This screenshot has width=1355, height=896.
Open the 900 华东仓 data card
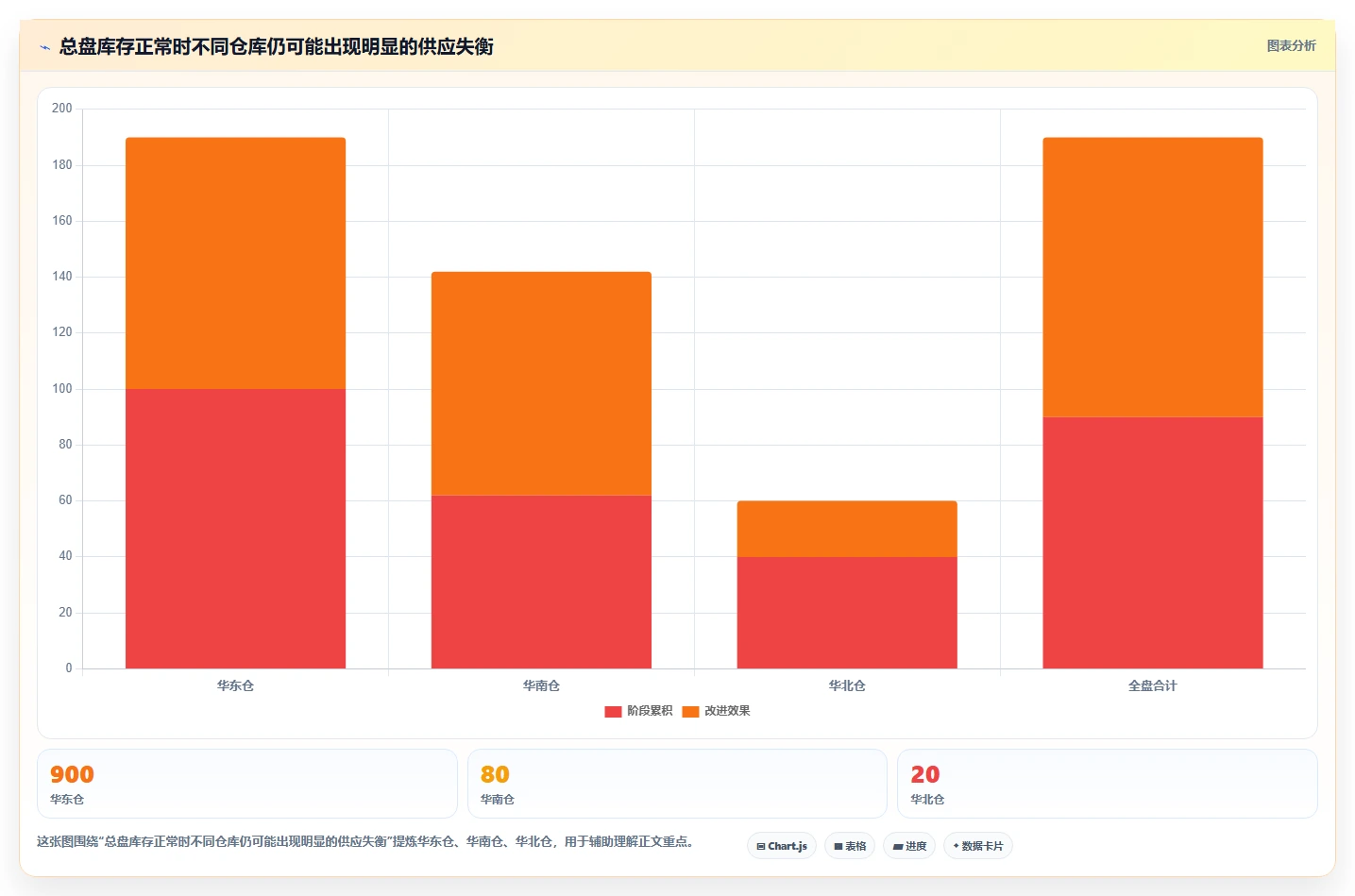pyautogui.click(x=247, y=784)
